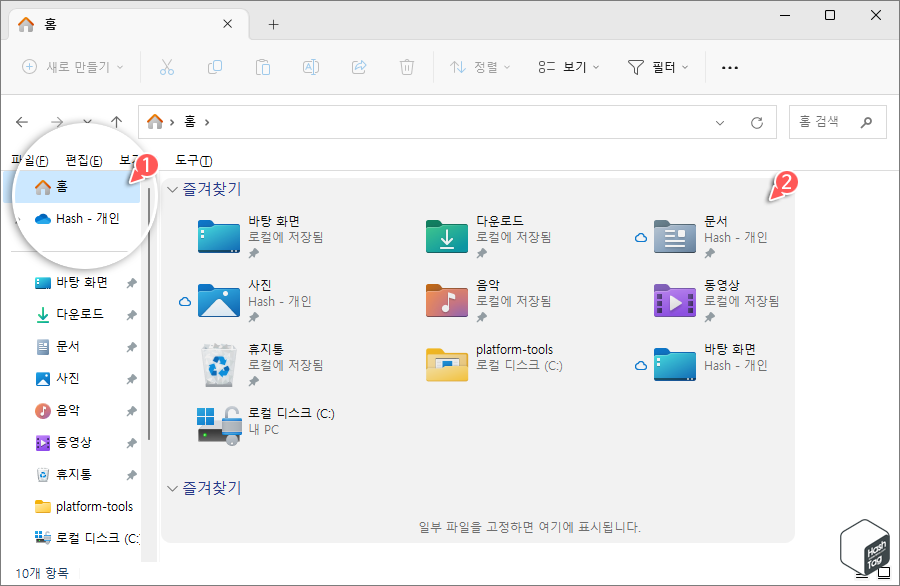Open the platform-tools folder icon in main pane

pyautogui.click(x=447, y=365)
